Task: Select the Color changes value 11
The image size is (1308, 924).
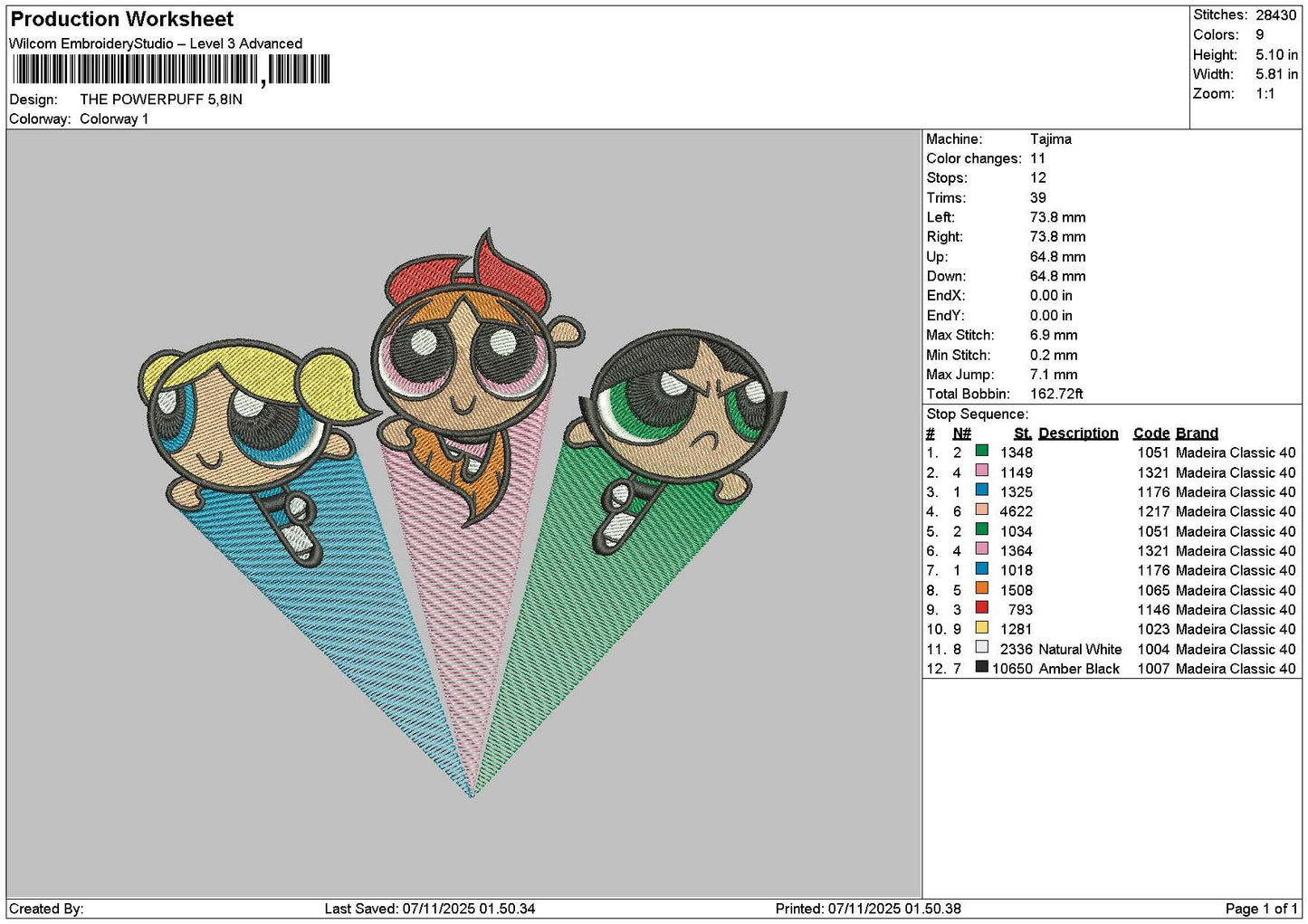Action: coord(1037,159)
